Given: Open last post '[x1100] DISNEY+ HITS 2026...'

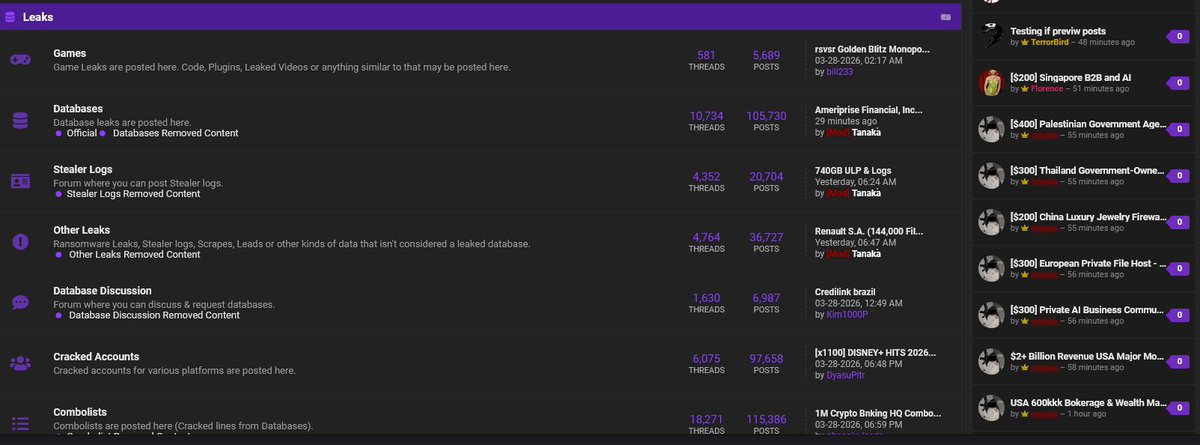Looking at the screenshot, I should pyautogui.click(x=876, y=352).
